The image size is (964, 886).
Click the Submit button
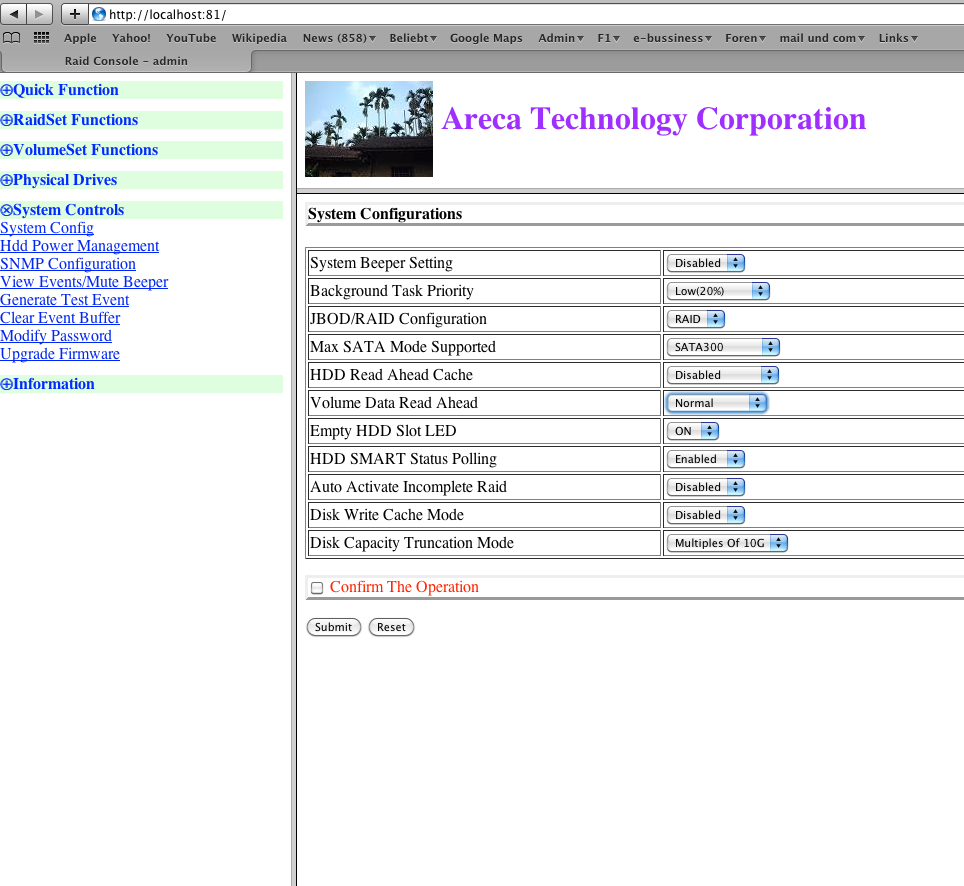[x=333, y=627]
